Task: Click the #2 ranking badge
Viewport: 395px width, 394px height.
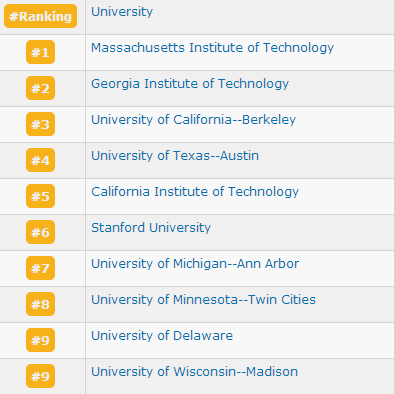Action: pyautogui.click(x=40, y=88)
